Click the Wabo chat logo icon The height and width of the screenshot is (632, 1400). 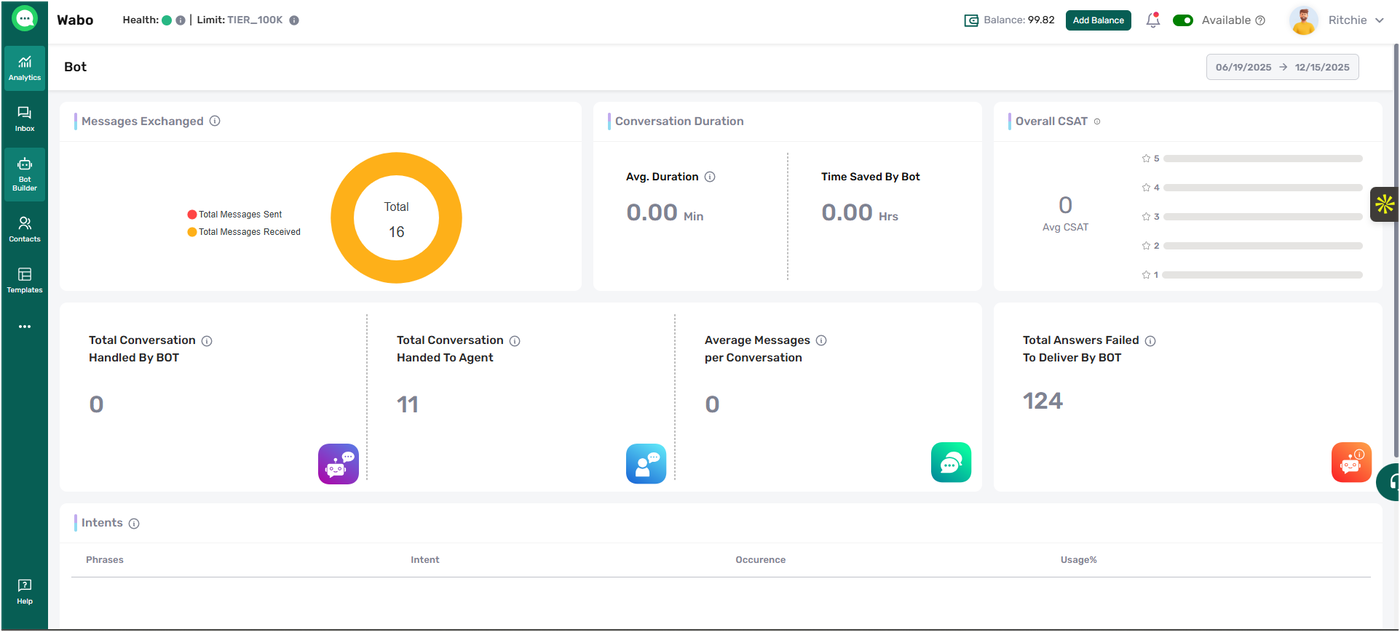25,19
